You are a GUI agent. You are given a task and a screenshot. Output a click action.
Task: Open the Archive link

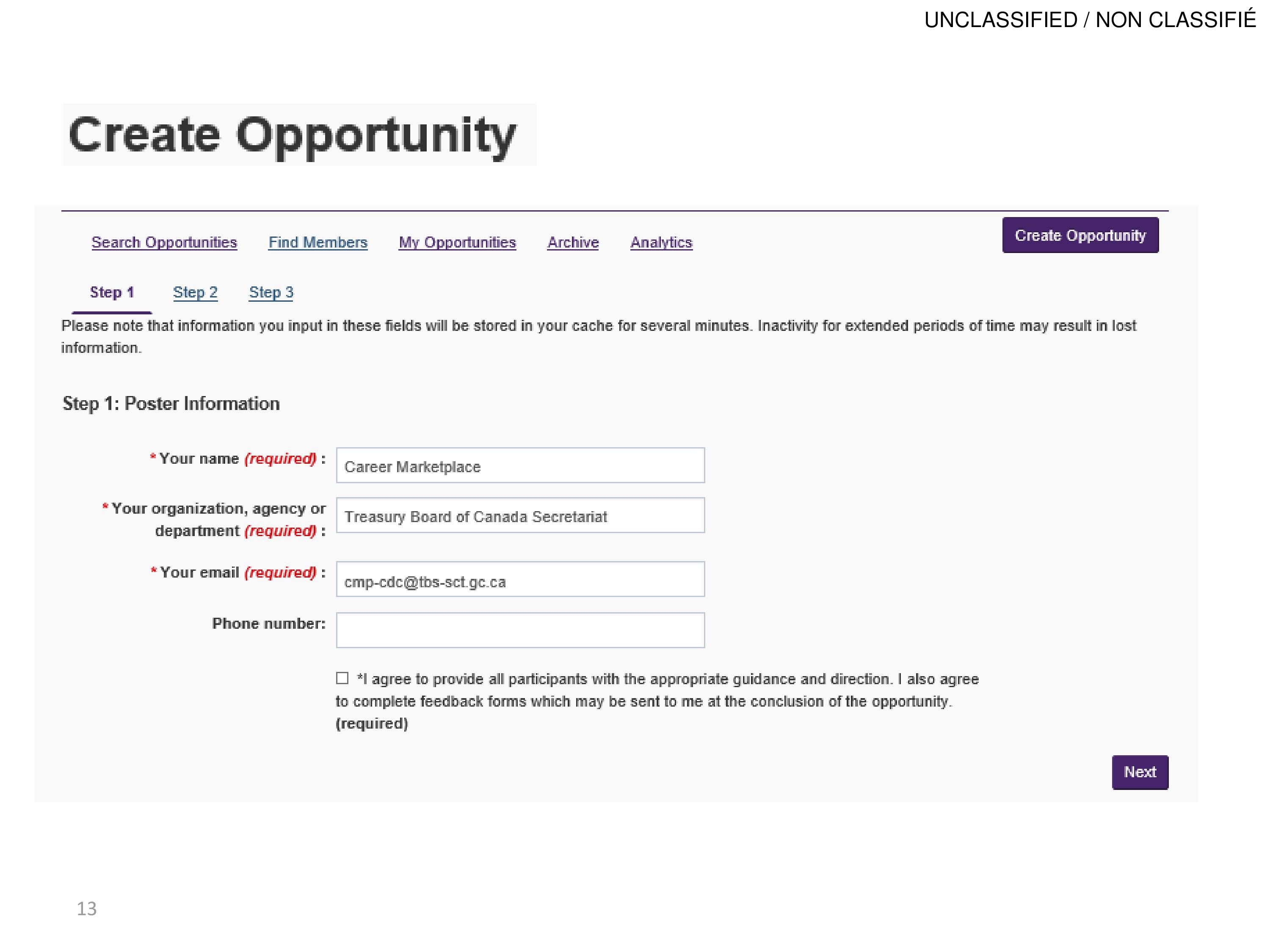573,242
